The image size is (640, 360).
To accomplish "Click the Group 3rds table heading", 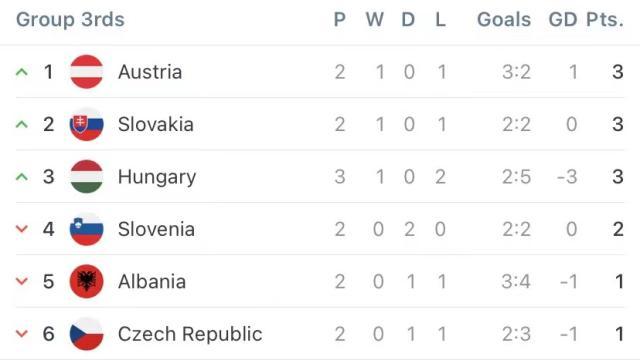I will (70, 20).
